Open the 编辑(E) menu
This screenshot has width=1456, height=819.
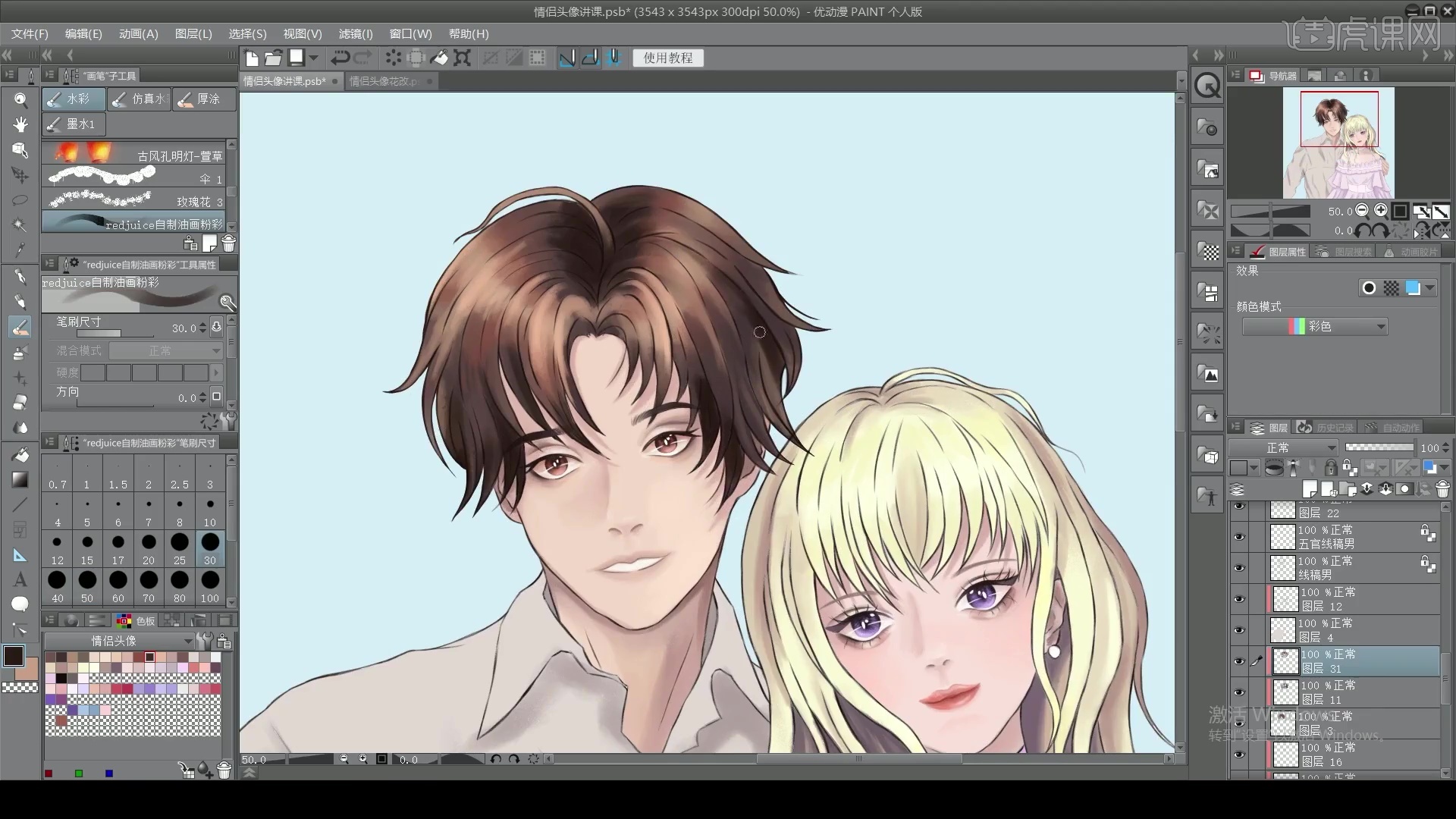click(x=83, y=34)
